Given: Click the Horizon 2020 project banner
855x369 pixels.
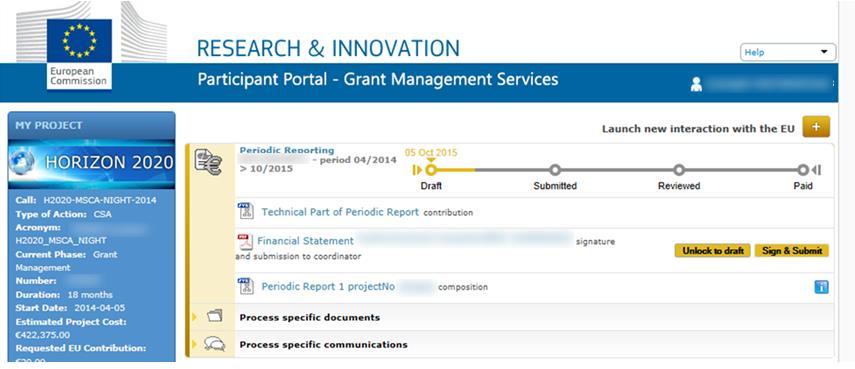Looking at the screenshot, I should pos(92,162).
